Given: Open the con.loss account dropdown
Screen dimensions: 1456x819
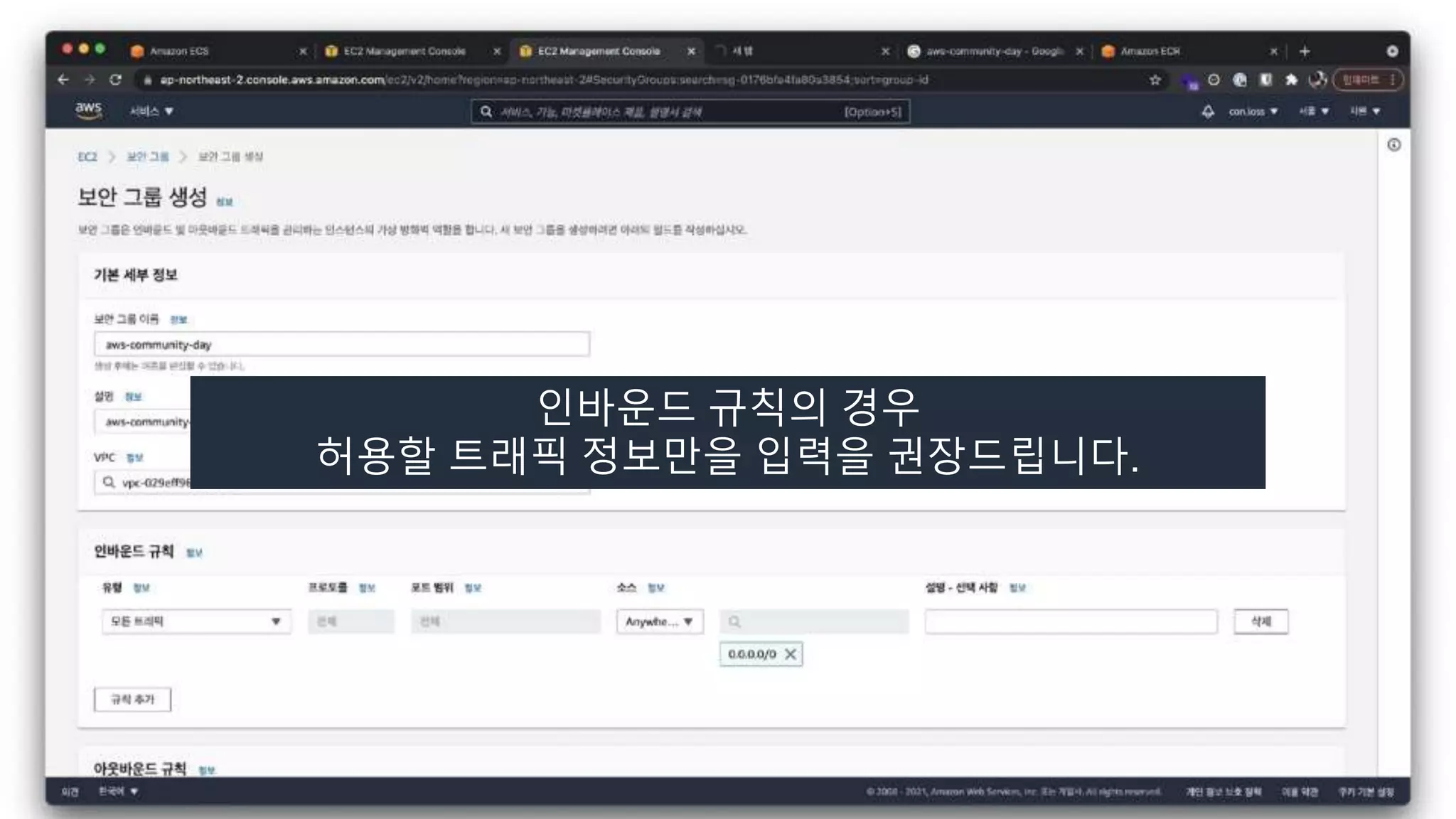Looking at the screenshot, I should (x=1253, y=112).
